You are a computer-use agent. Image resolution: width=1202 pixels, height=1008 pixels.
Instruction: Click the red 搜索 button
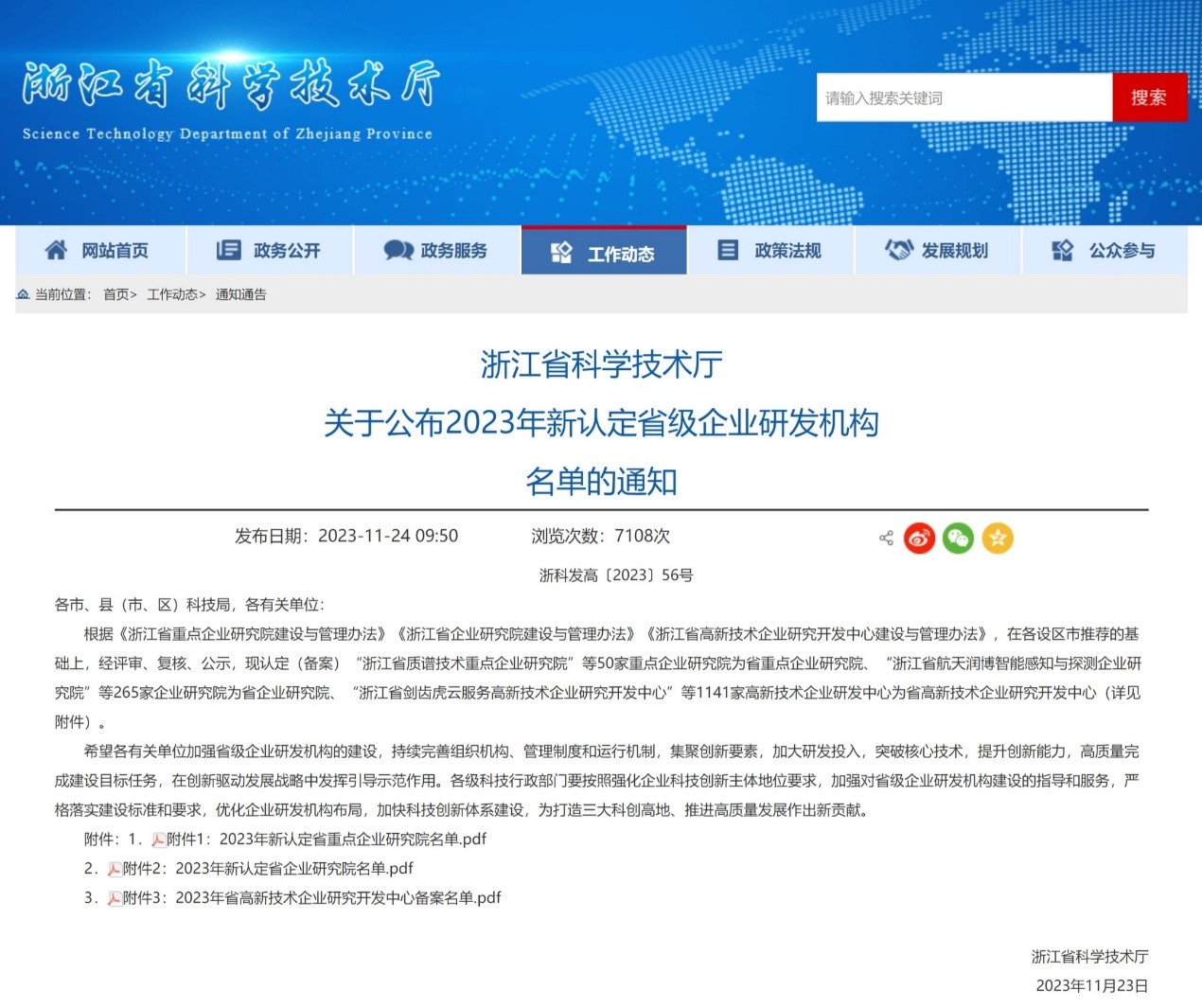pyautogui.click(x=1149, y=97)
